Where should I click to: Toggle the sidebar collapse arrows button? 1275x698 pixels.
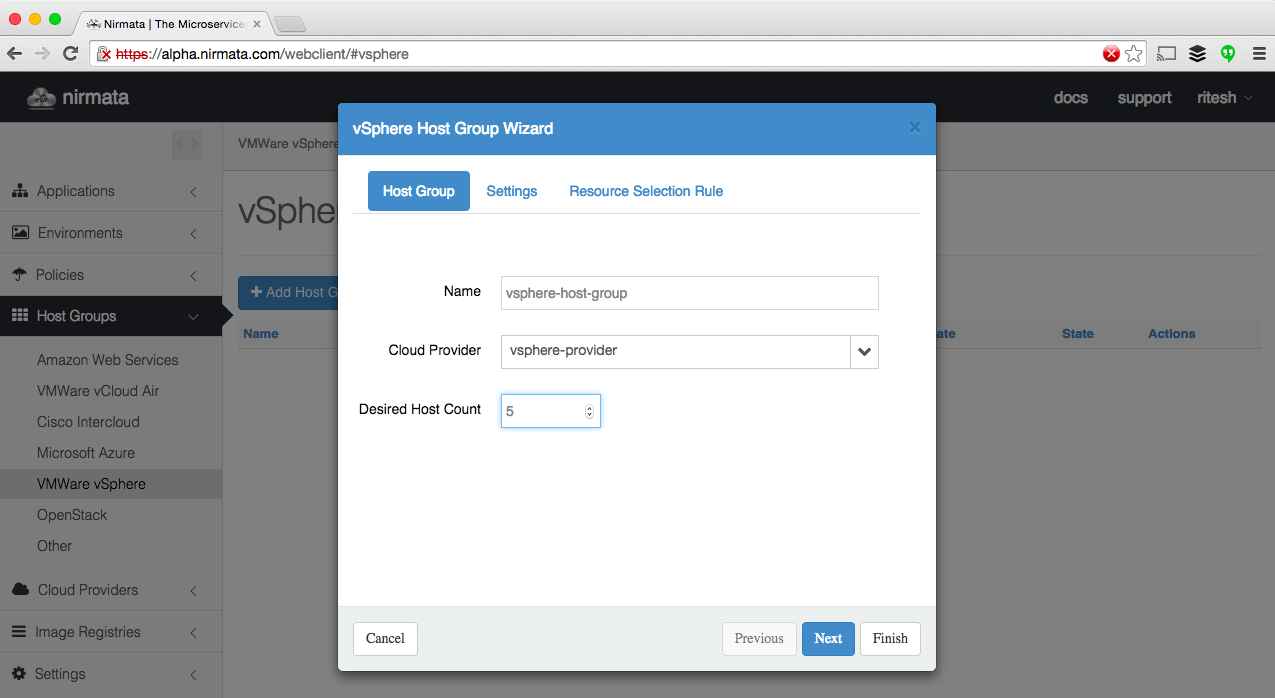click(187, 144)
